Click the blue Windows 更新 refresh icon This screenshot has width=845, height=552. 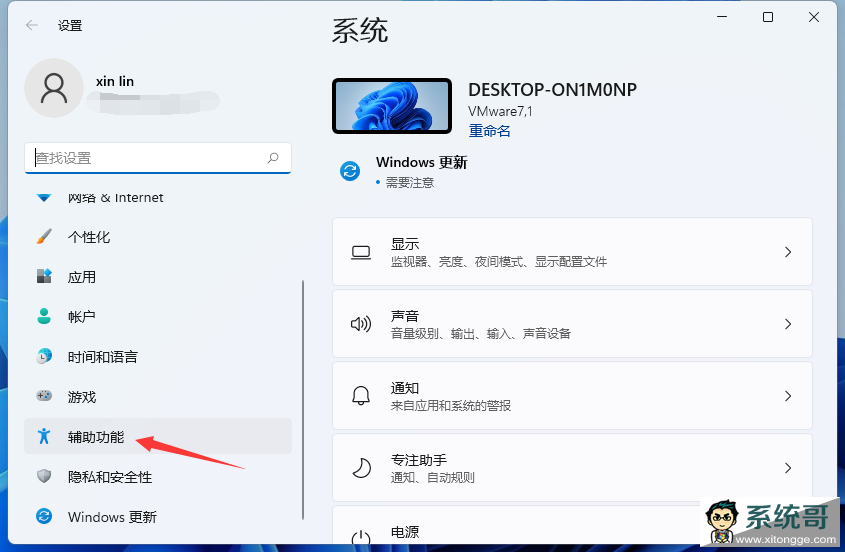pos(350,171)
